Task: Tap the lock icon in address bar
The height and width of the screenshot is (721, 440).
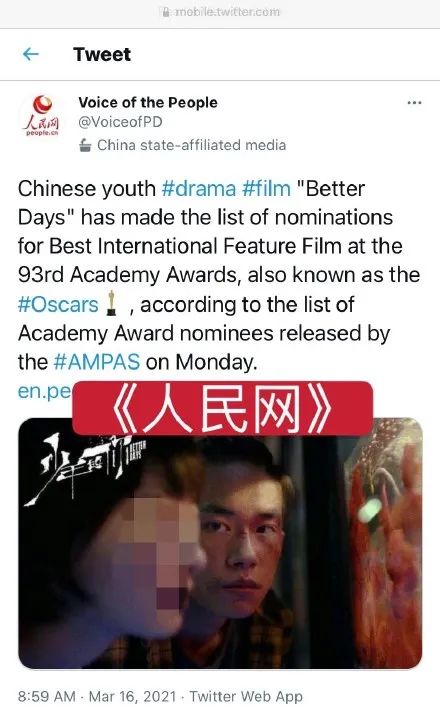Action: pos(166,12)
